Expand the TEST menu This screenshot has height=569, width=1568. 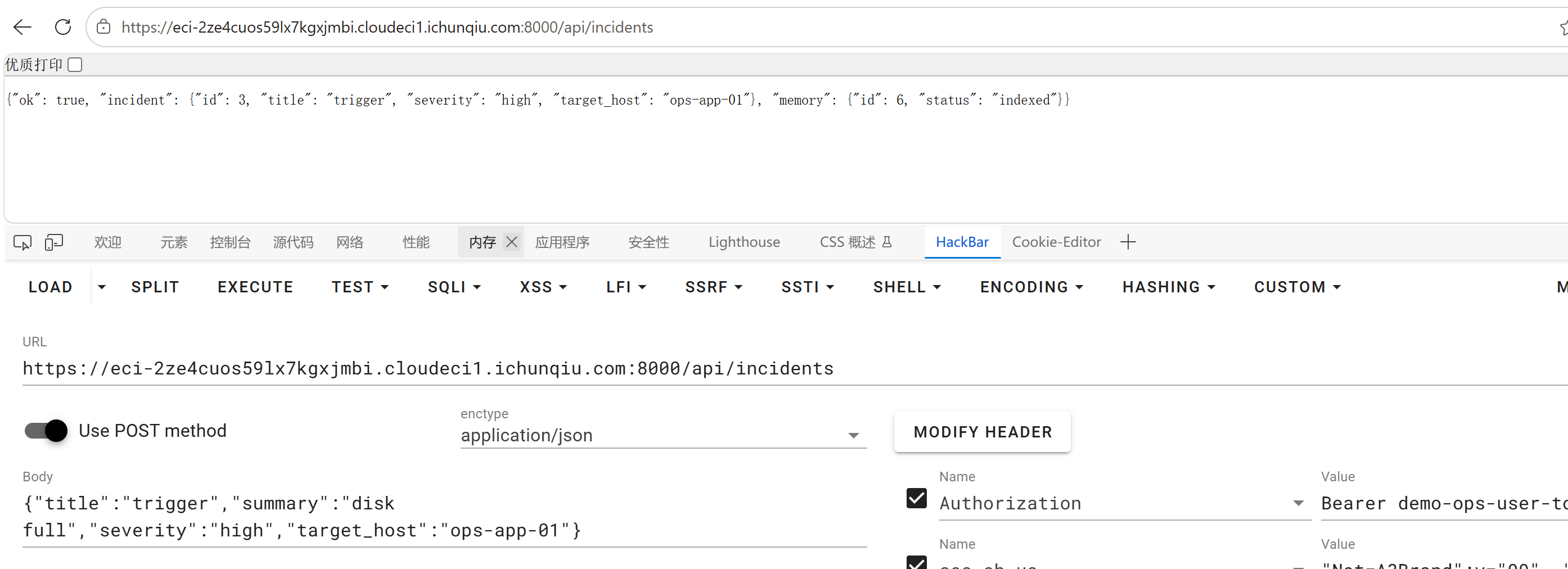(x=360, y=287)
